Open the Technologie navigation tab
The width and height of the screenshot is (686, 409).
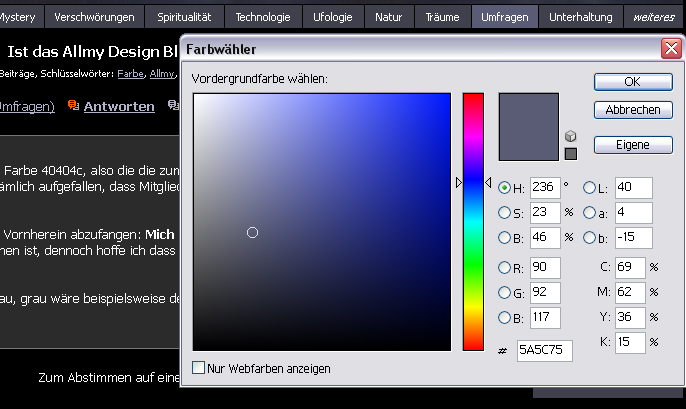(x=263, y=17)
